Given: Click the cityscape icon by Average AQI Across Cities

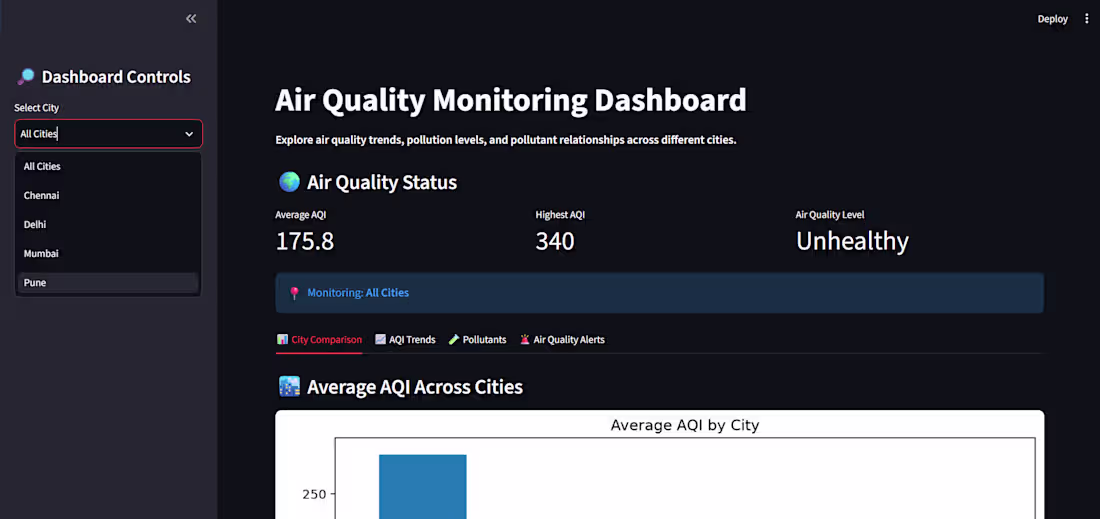Looking at the screenshot, I should coord(289,386).
